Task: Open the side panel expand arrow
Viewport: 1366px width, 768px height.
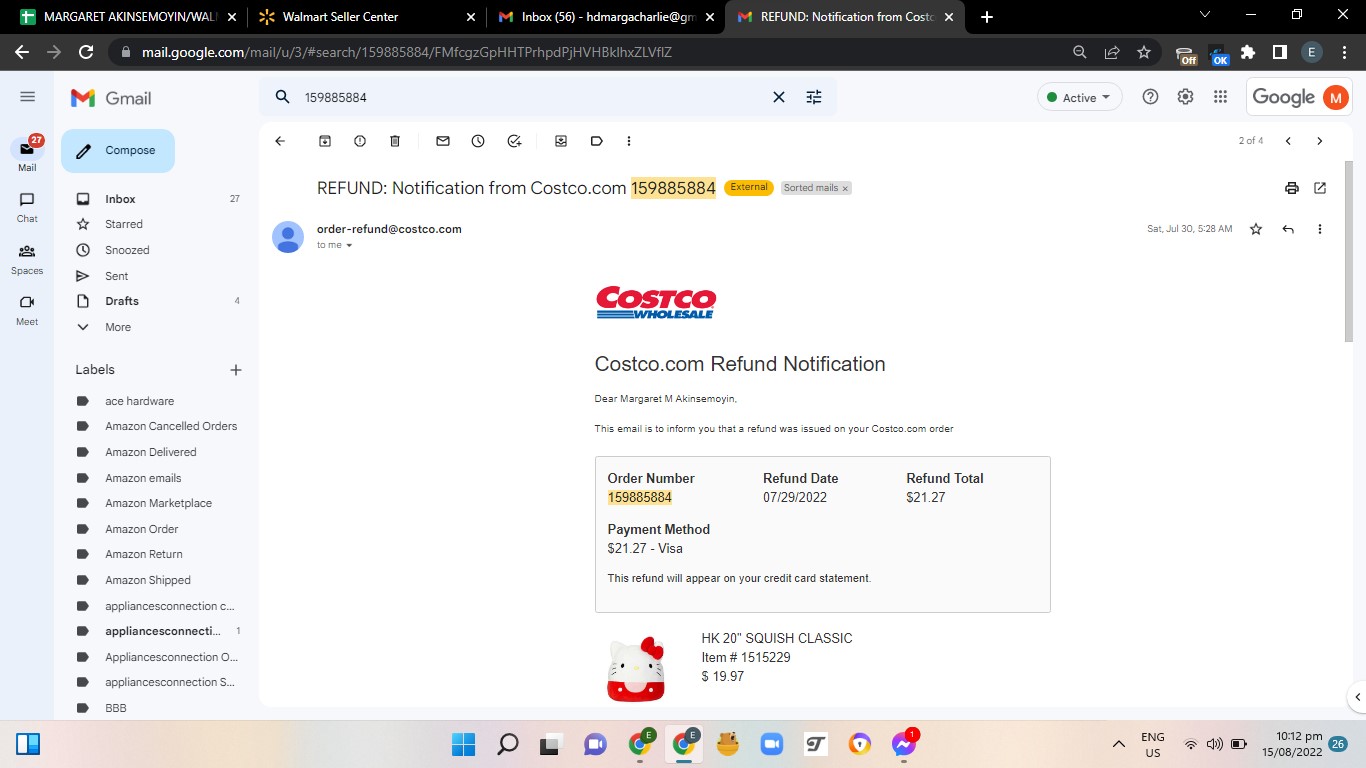Action: (x=1357, y=697)
